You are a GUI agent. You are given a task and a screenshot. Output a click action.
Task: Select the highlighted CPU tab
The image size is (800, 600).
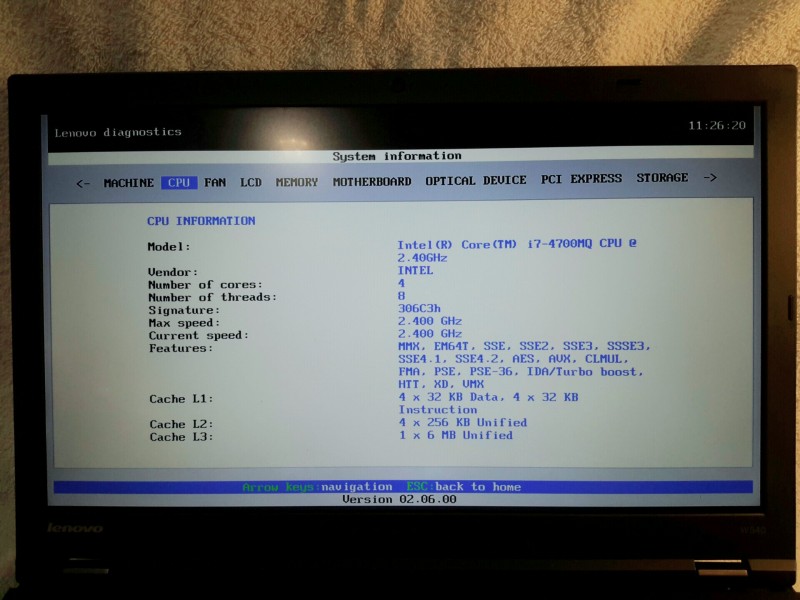(x=179, y=183)
